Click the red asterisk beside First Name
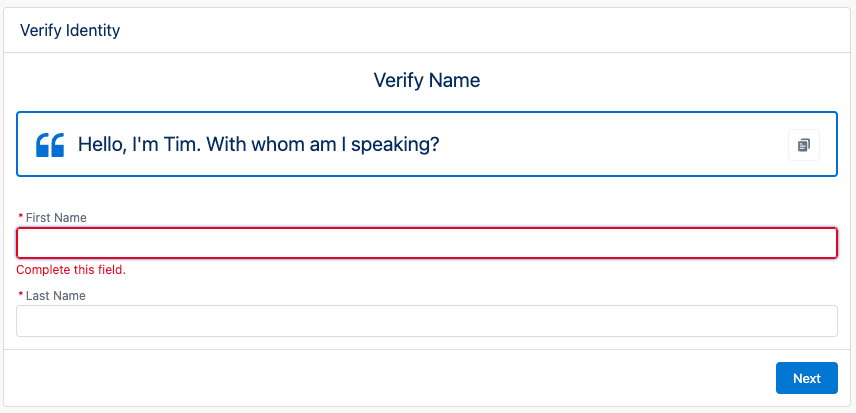856x413 pixels. tap(21, 217)
